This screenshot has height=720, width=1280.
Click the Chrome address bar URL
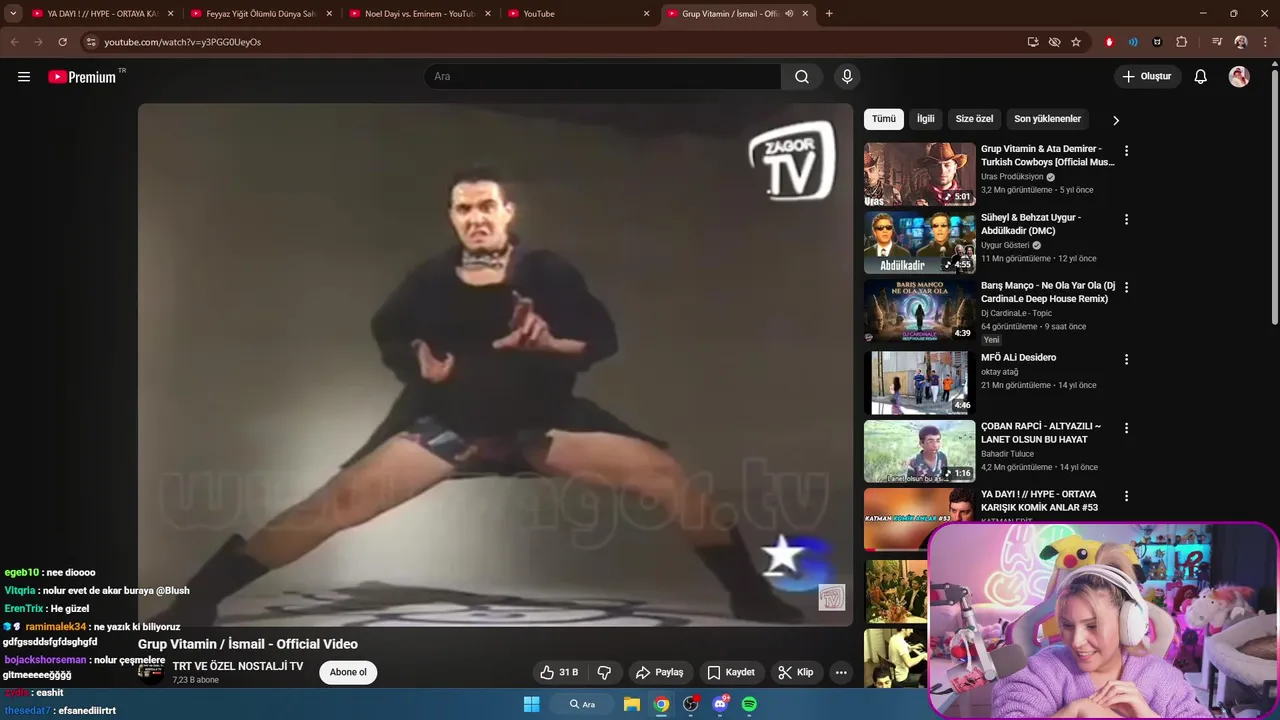(x=183, y=42)
